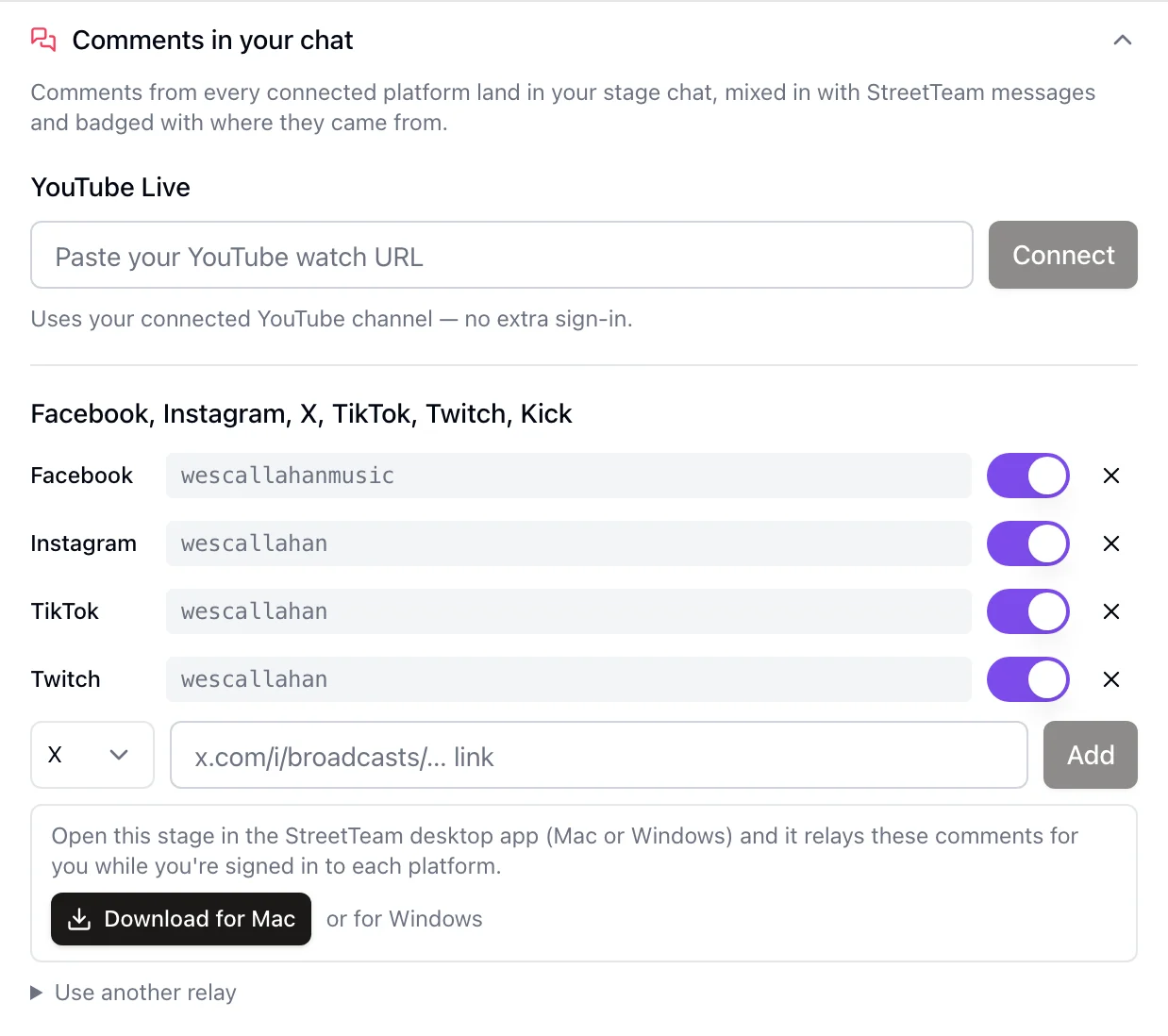The height and width of the screenshot is (1036, 1168).
Task: Delete the TikTok row with its X icon
Action: 1111,611
